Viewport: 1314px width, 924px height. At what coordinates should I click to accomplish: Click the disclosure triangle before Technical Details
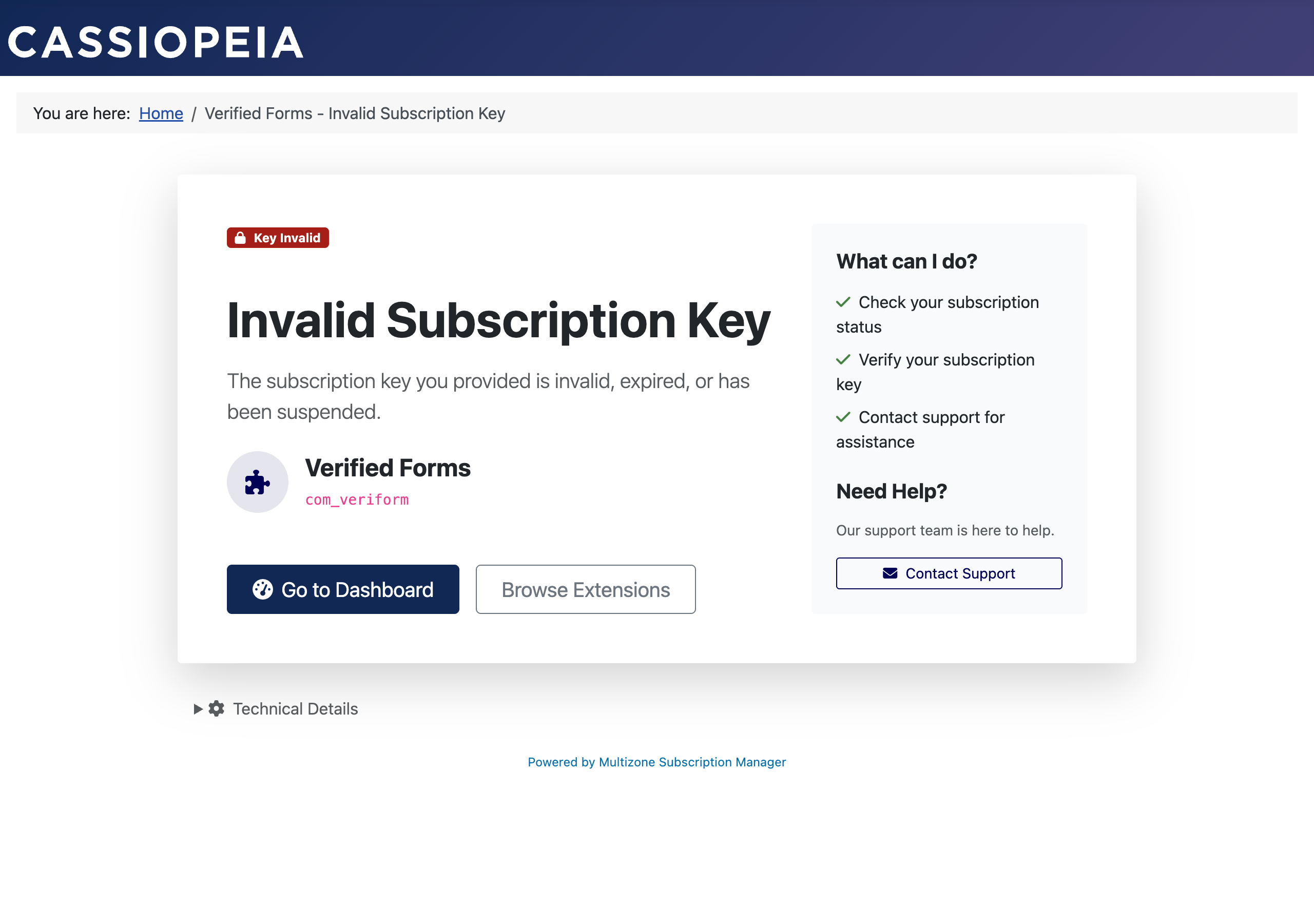198,709
